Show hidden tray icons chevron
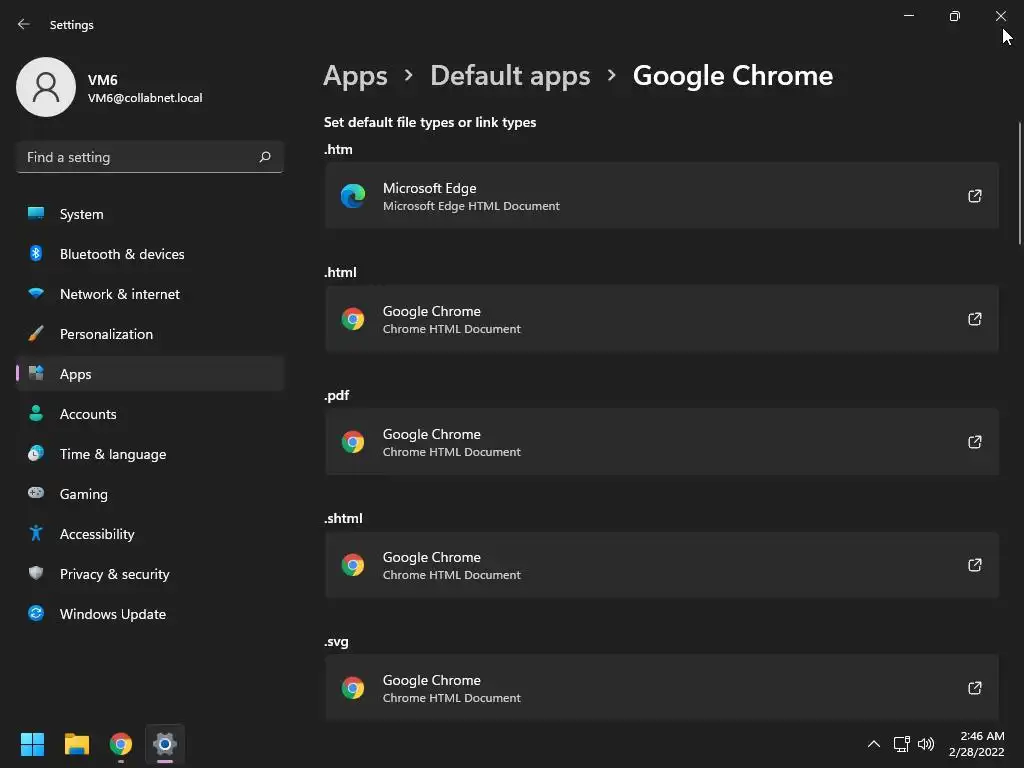 873,744
